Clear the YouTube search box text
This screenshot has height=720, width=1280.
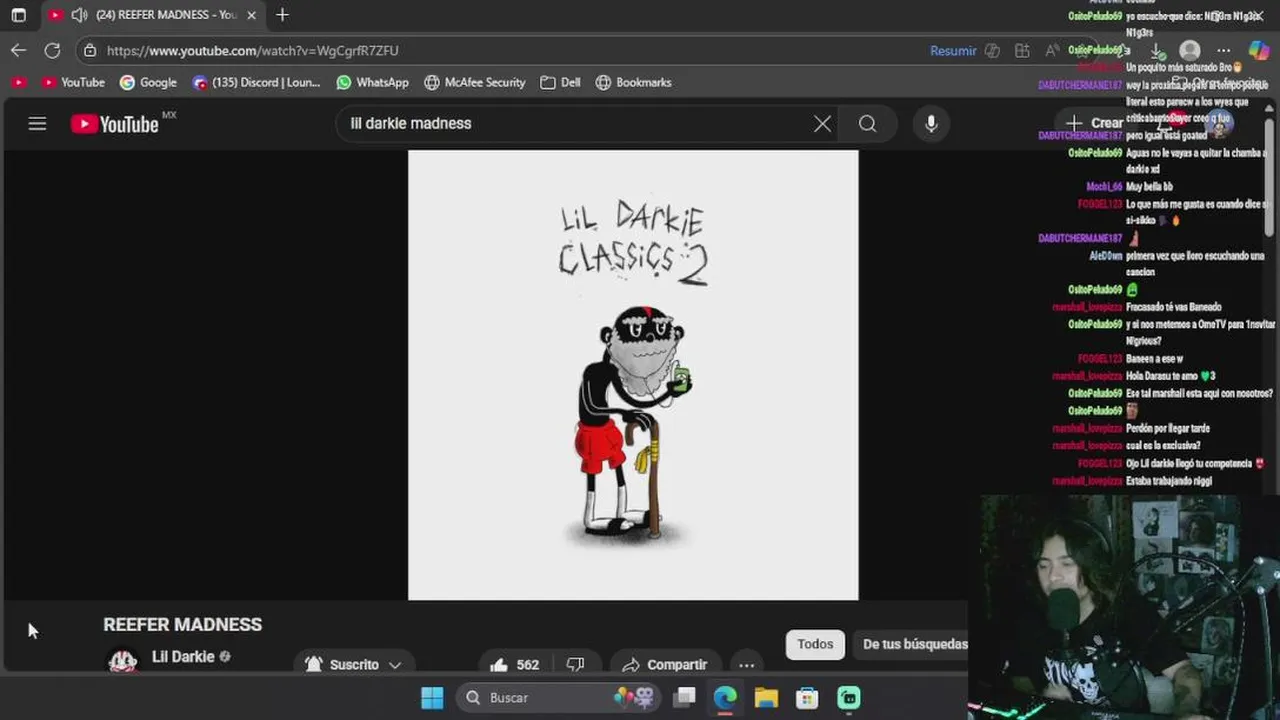tap(822, 124)
